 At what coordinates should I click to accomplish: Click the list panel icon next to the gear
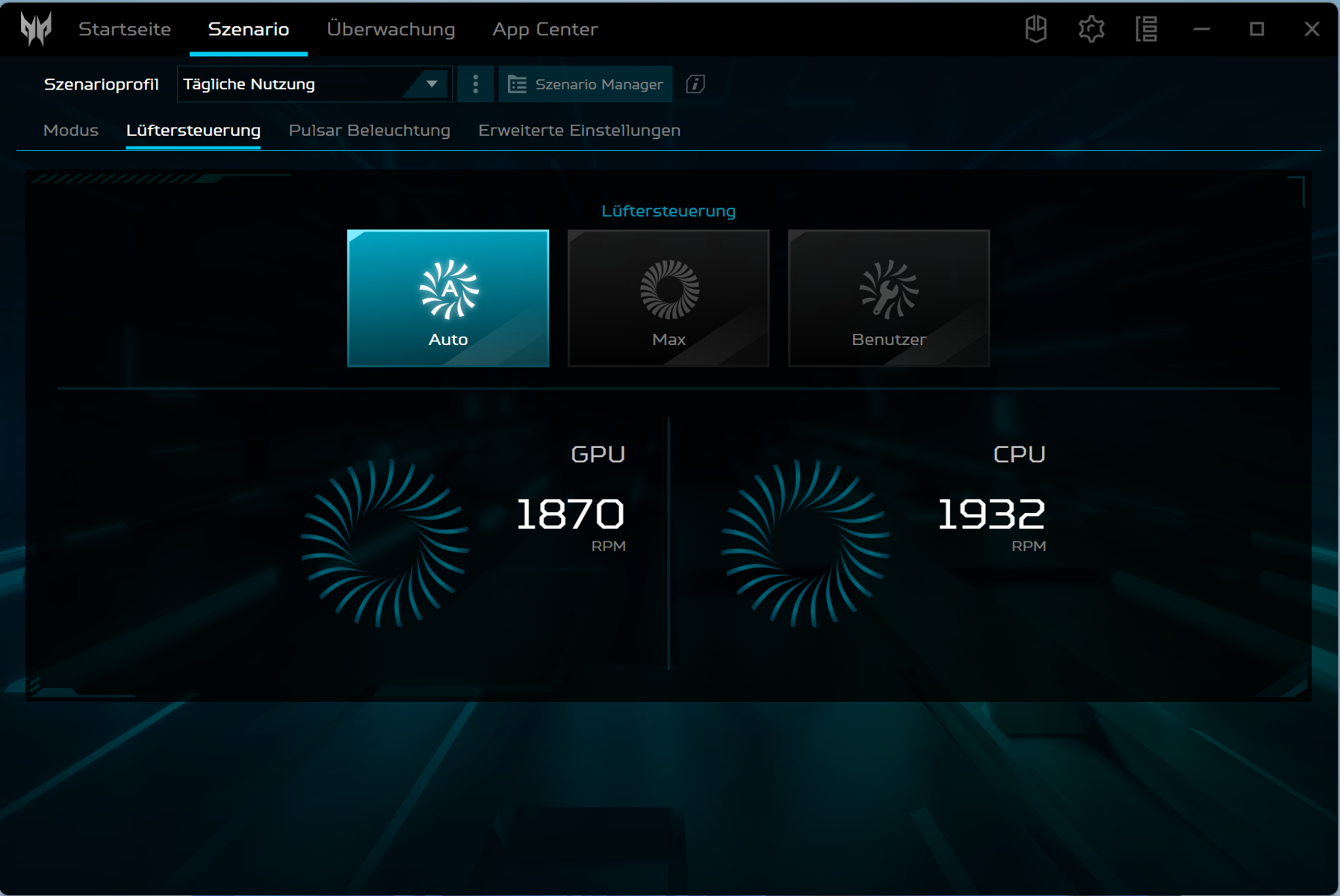[x=1147, y=29]
